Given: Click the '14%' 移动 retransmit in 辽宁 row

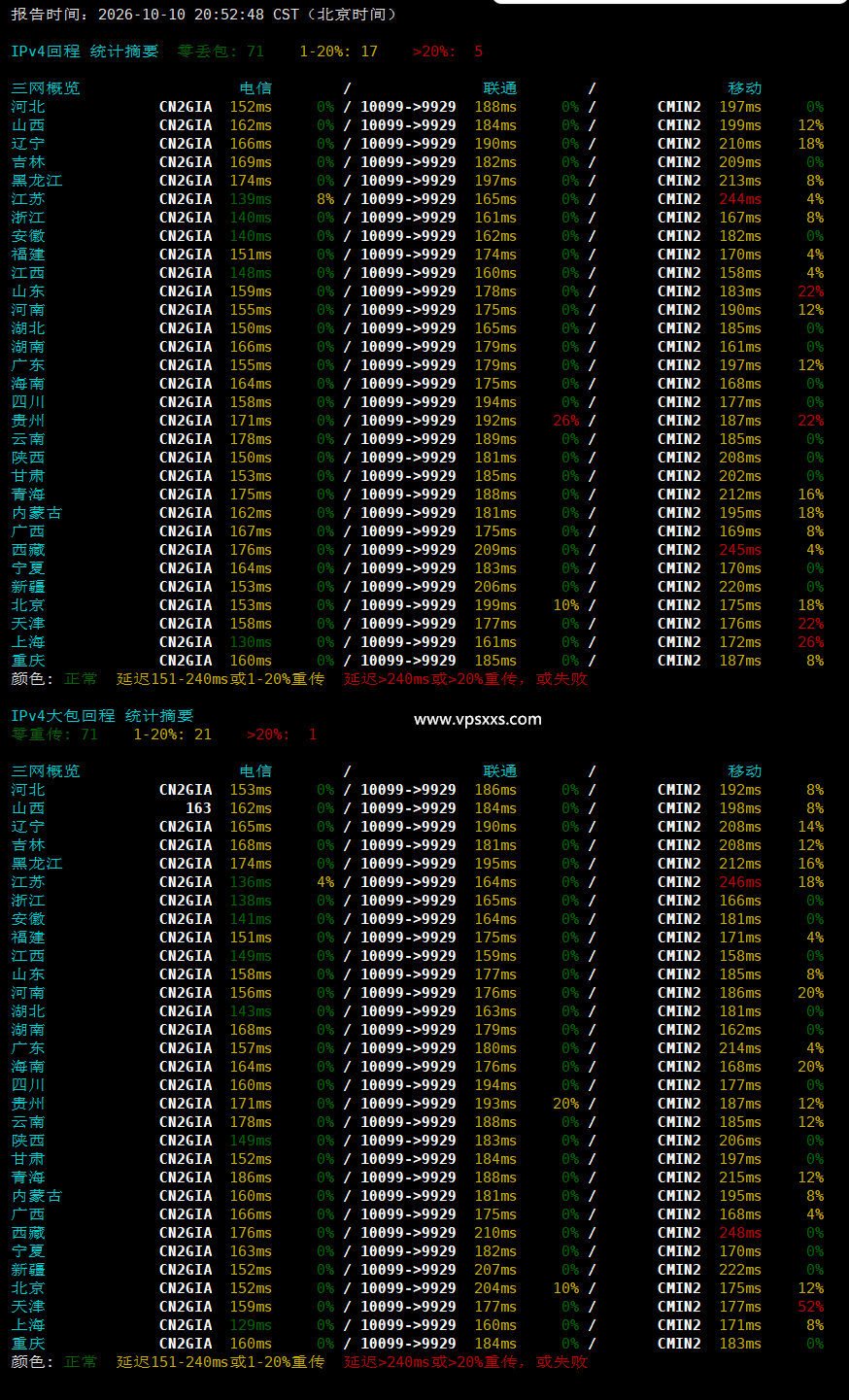Looking at the screenshot, I should [810, 827].
